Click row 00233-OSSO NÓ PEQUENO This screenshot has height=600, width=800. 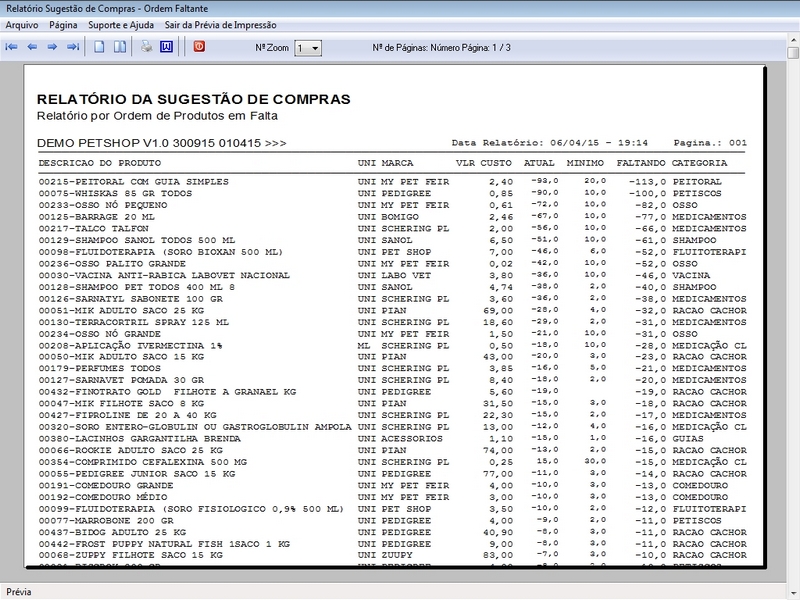pos(392,205)
